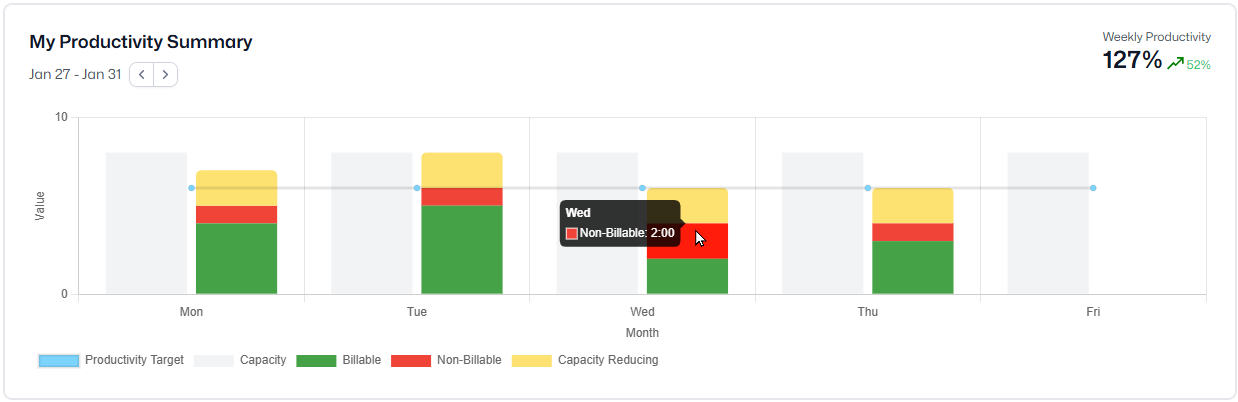
Task: Click the Productivity Target point on Friday
Action: pyautogui.click(x=1093, y=188)
